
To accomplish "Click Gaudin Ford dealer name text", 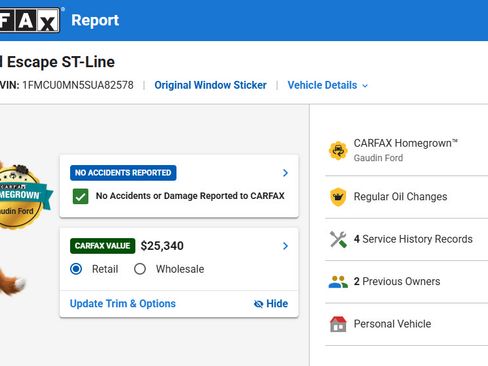I will 378,158.
